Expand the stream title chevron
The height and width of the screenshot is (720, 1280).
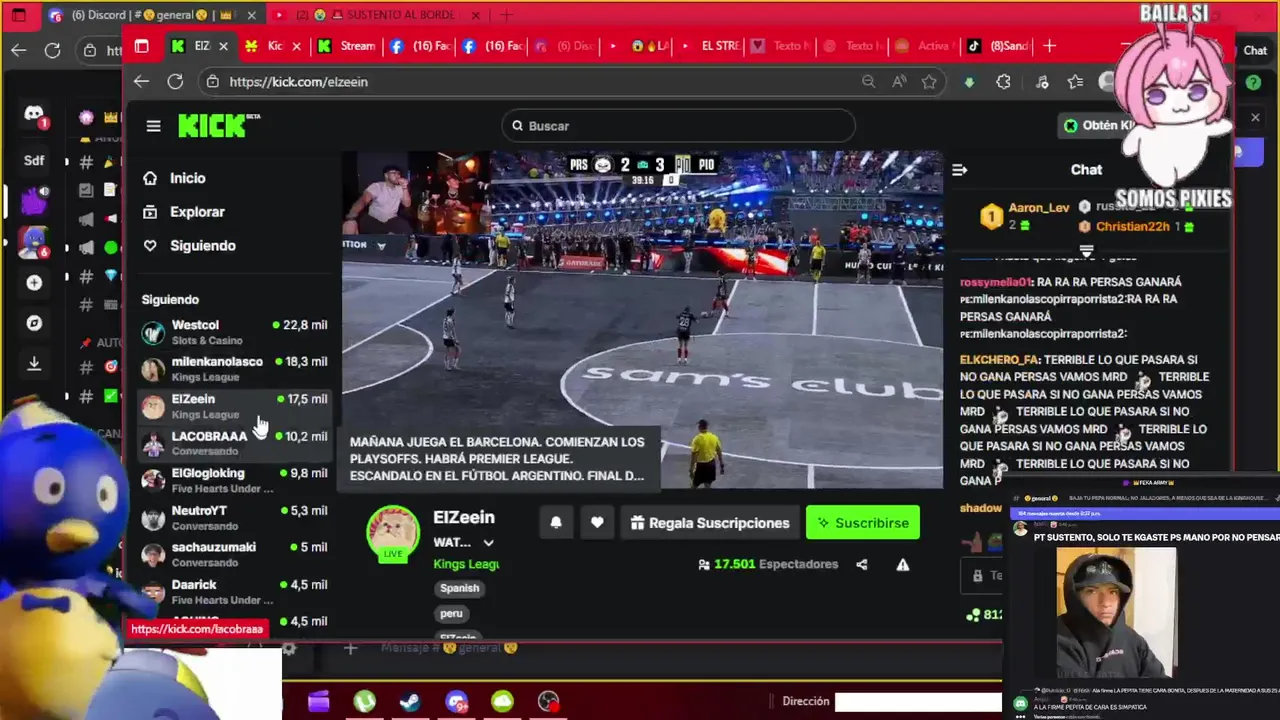(x=488, y=543)
